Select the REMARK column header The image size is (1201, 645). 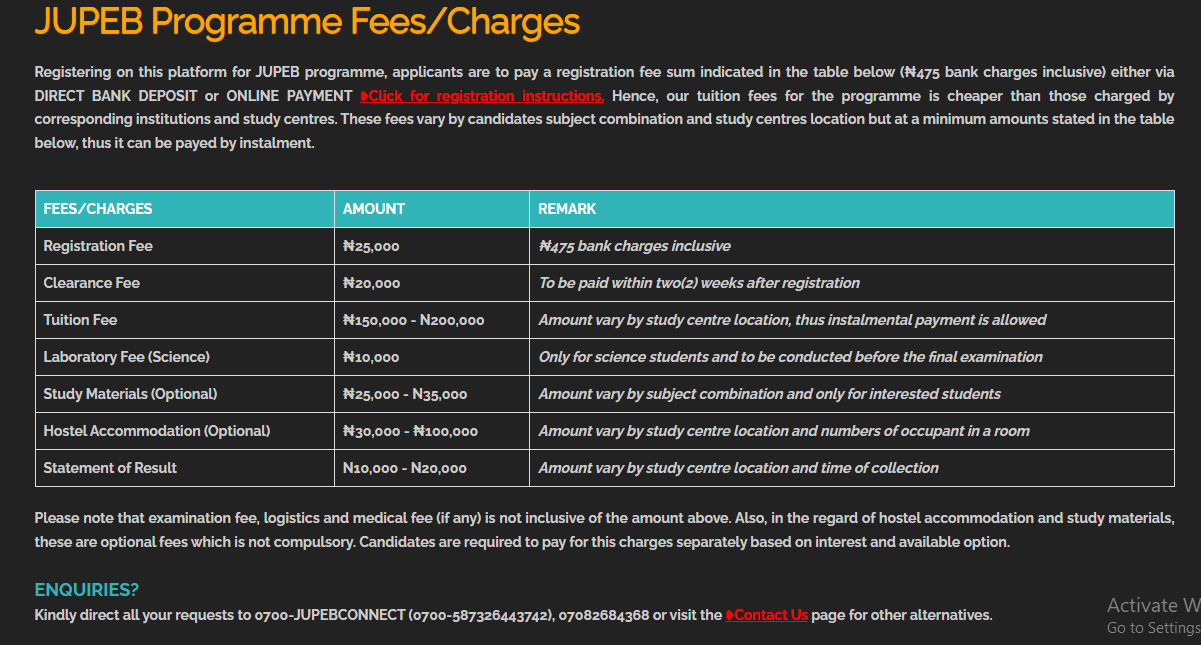567,209
